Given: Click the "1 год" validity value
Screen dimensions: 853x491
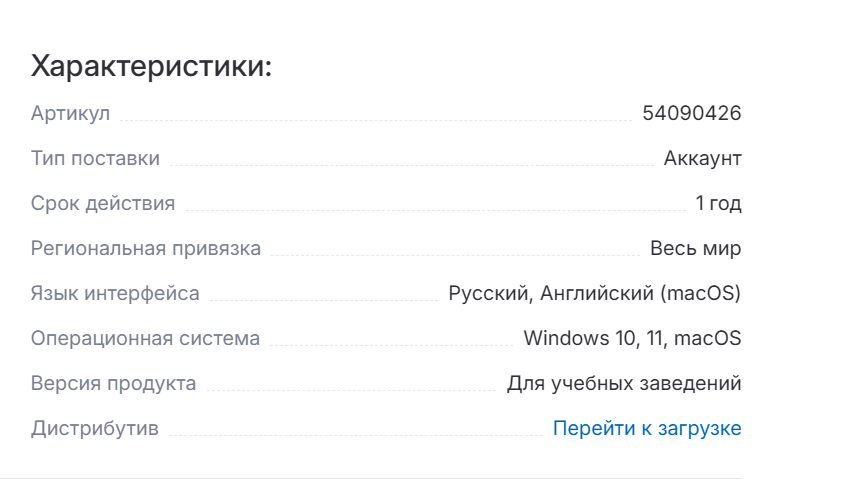Looking at the screenshot, I should pyautogui.click(x=718, y=204).
